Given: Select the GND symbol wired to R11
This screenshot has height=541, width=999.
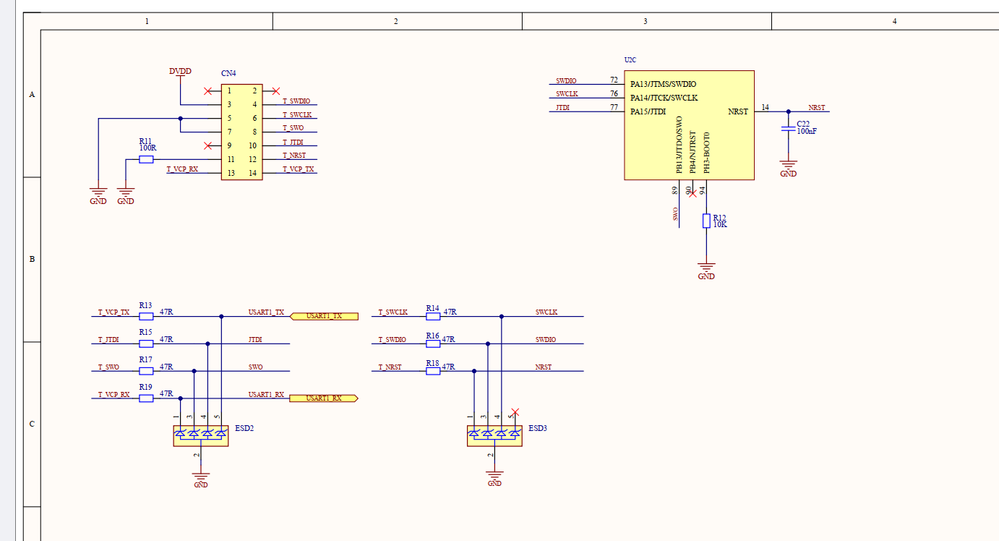Looking at the screenshot, I should (126, 196).
